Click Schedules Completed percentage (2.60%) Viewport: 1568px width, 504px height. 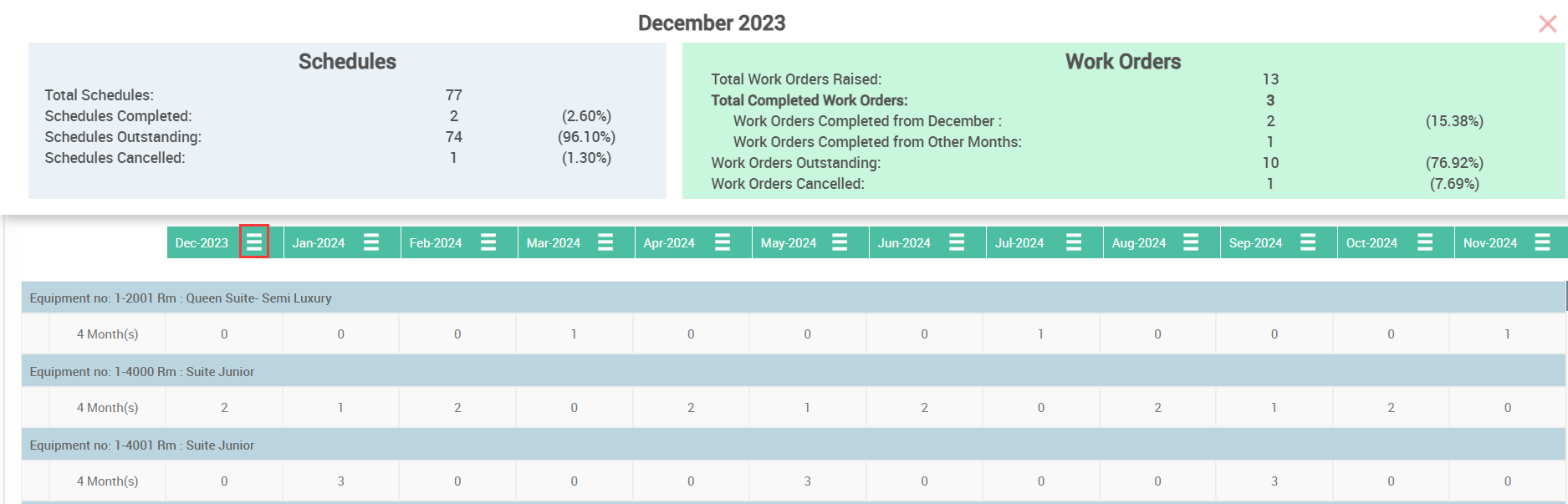pyautogui.click(x=586, y=116)
